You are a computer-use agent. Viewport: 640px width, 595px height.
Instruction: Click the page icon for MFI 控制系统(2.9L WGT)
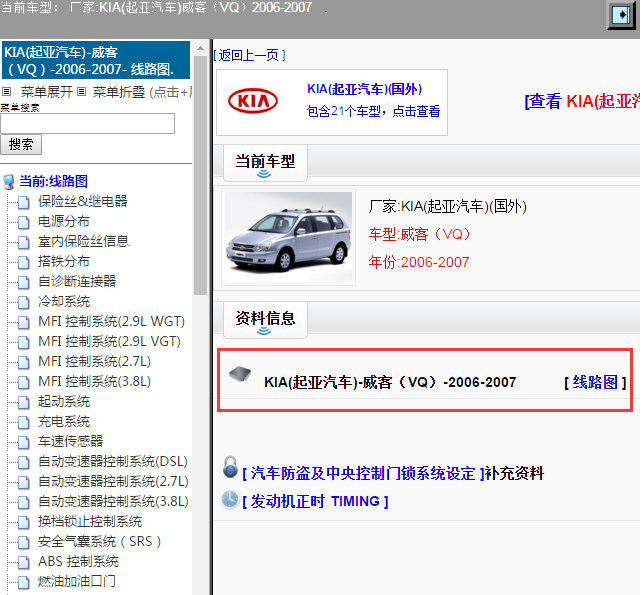click(x=24, y=322)
